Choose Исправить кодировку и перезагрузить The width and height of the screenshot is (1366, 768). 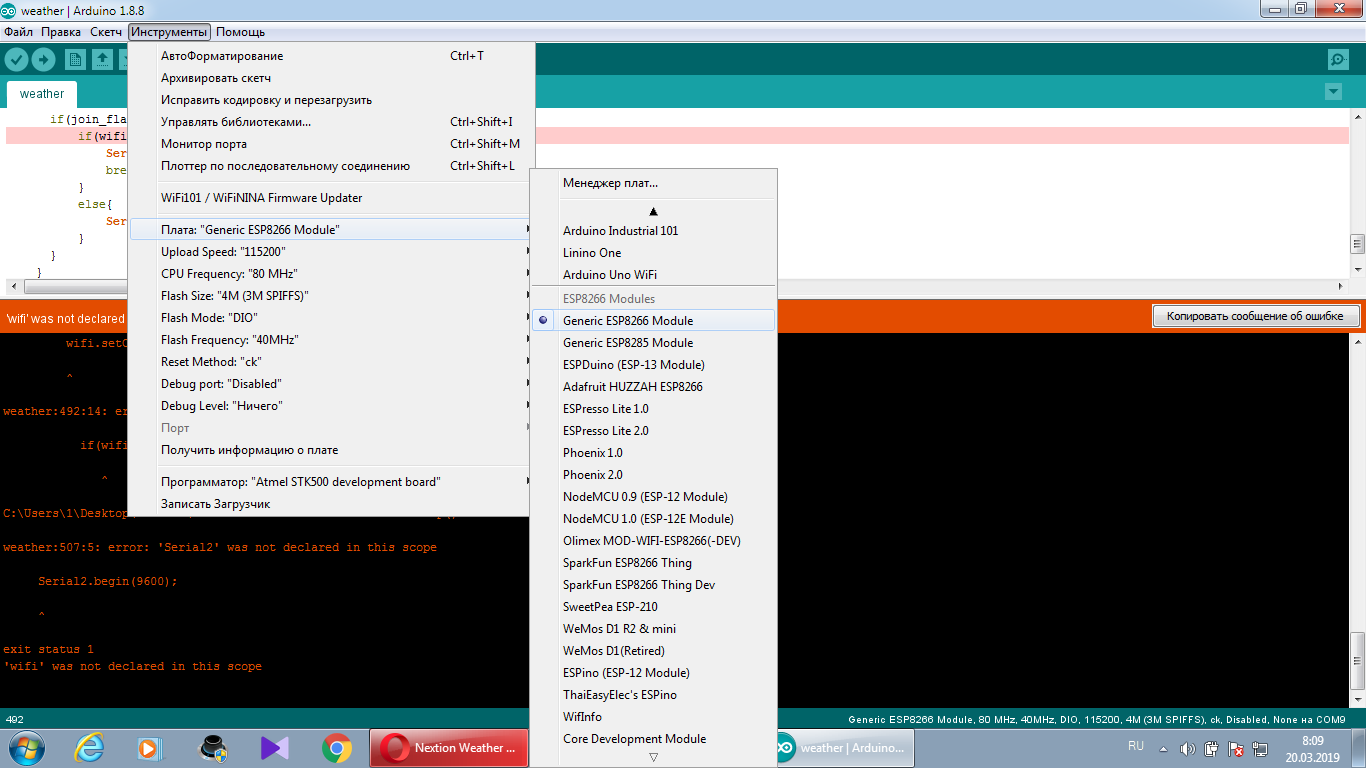331,100
